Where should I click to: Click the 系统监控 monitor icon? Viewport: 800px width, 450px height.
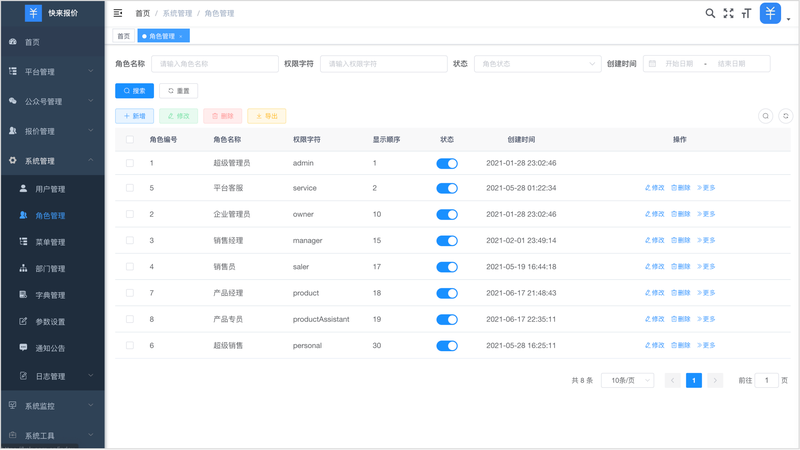(x=13, y=405)
